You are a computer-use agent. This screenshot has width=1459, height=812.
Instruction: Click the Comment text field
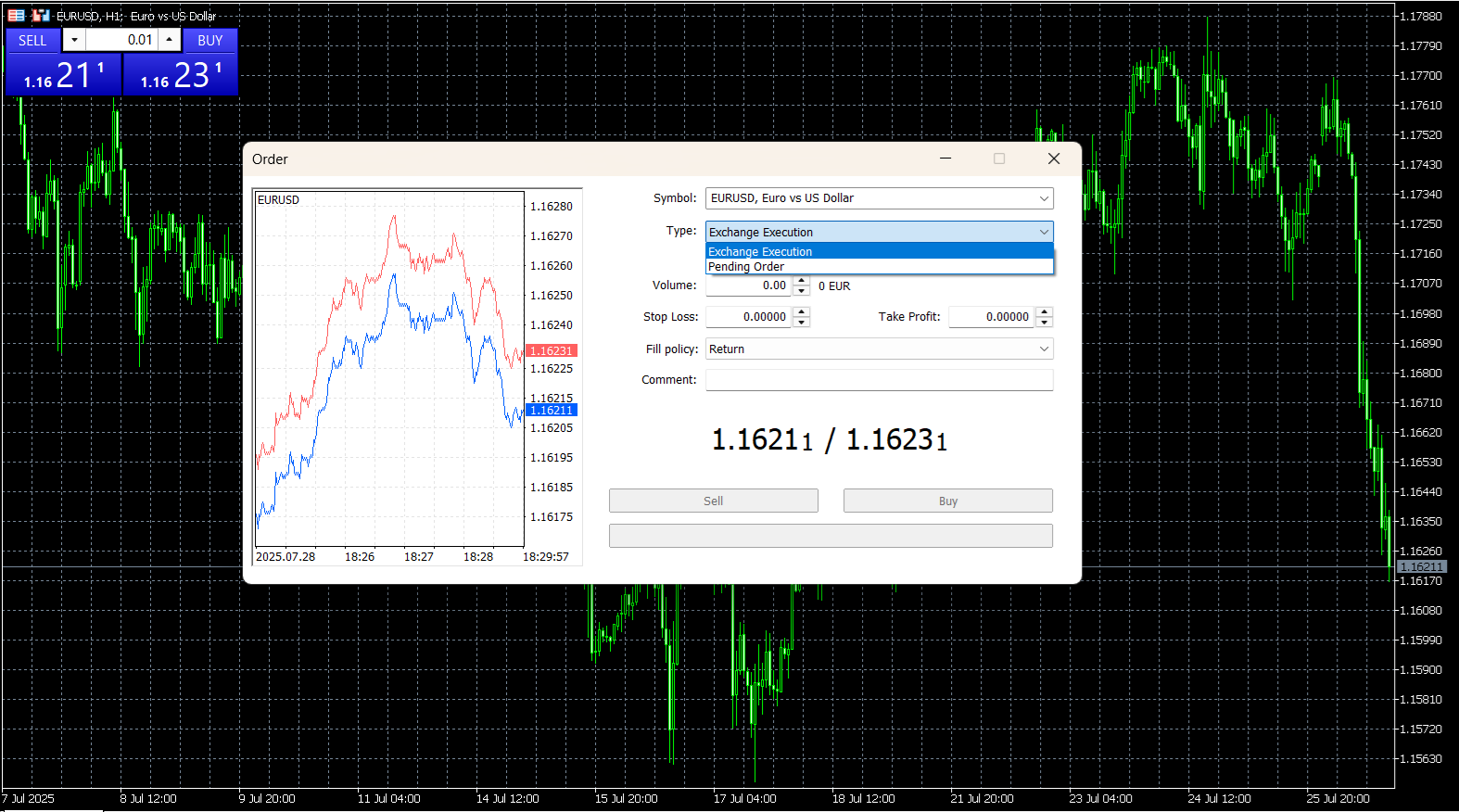coord(880,380)
